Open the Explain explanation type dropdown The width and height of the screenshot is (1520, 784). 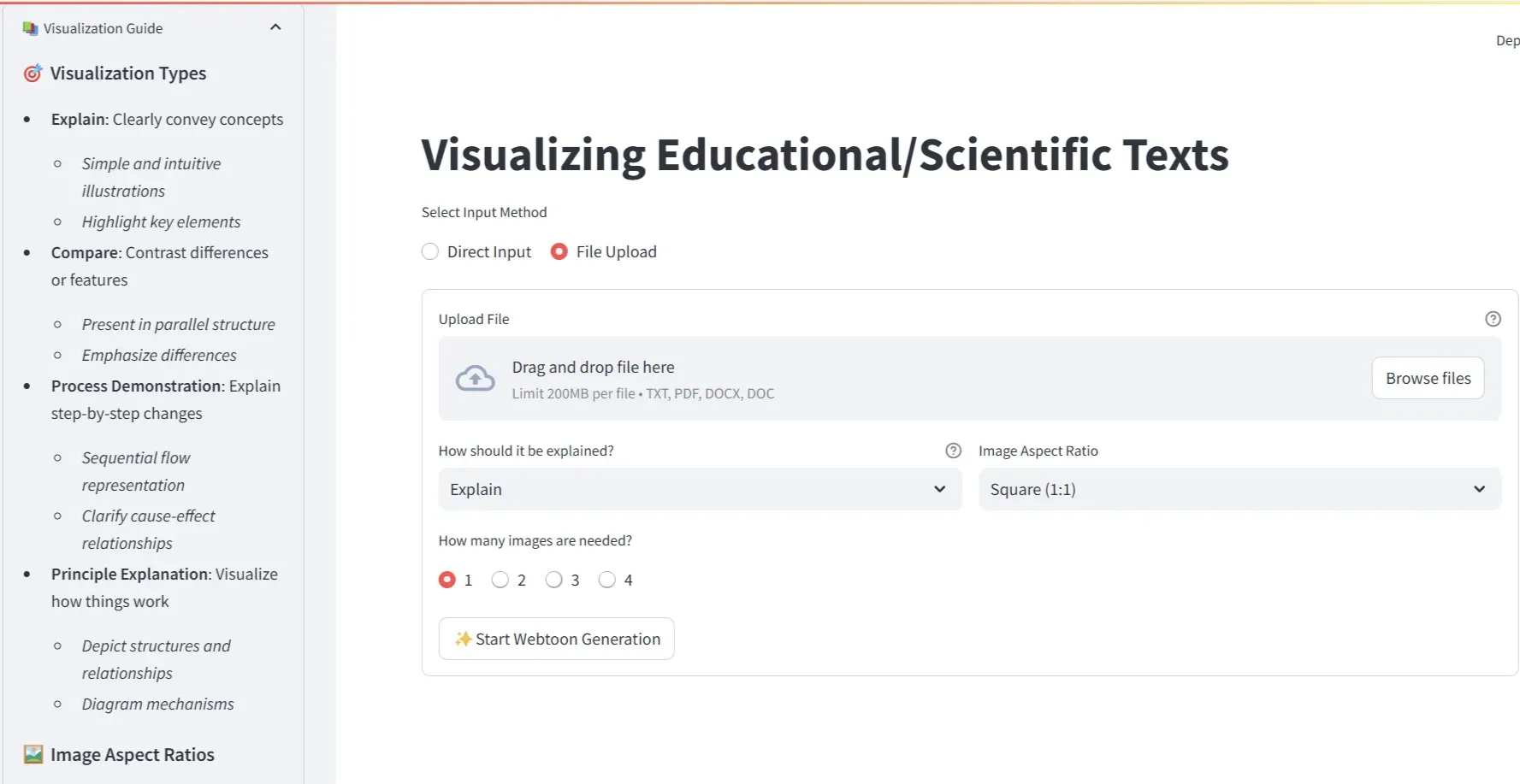tap(699, 489)
